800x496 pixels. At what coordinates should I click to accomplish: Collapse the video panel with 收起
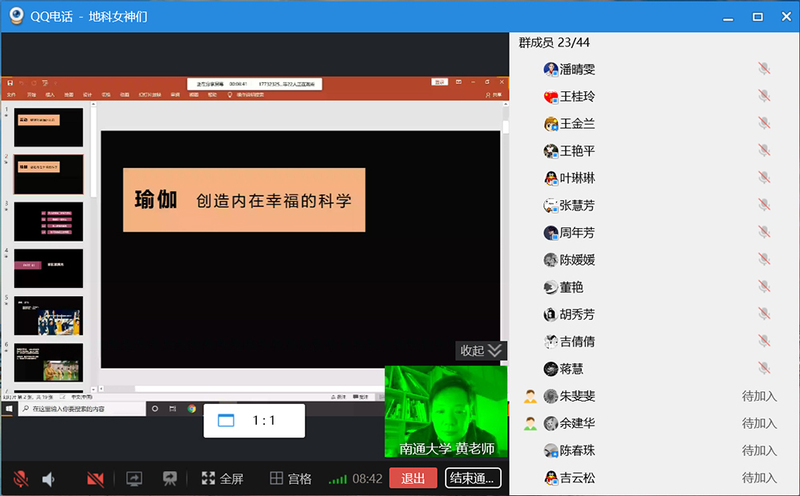pyautogui.click(x=482, y=350)
